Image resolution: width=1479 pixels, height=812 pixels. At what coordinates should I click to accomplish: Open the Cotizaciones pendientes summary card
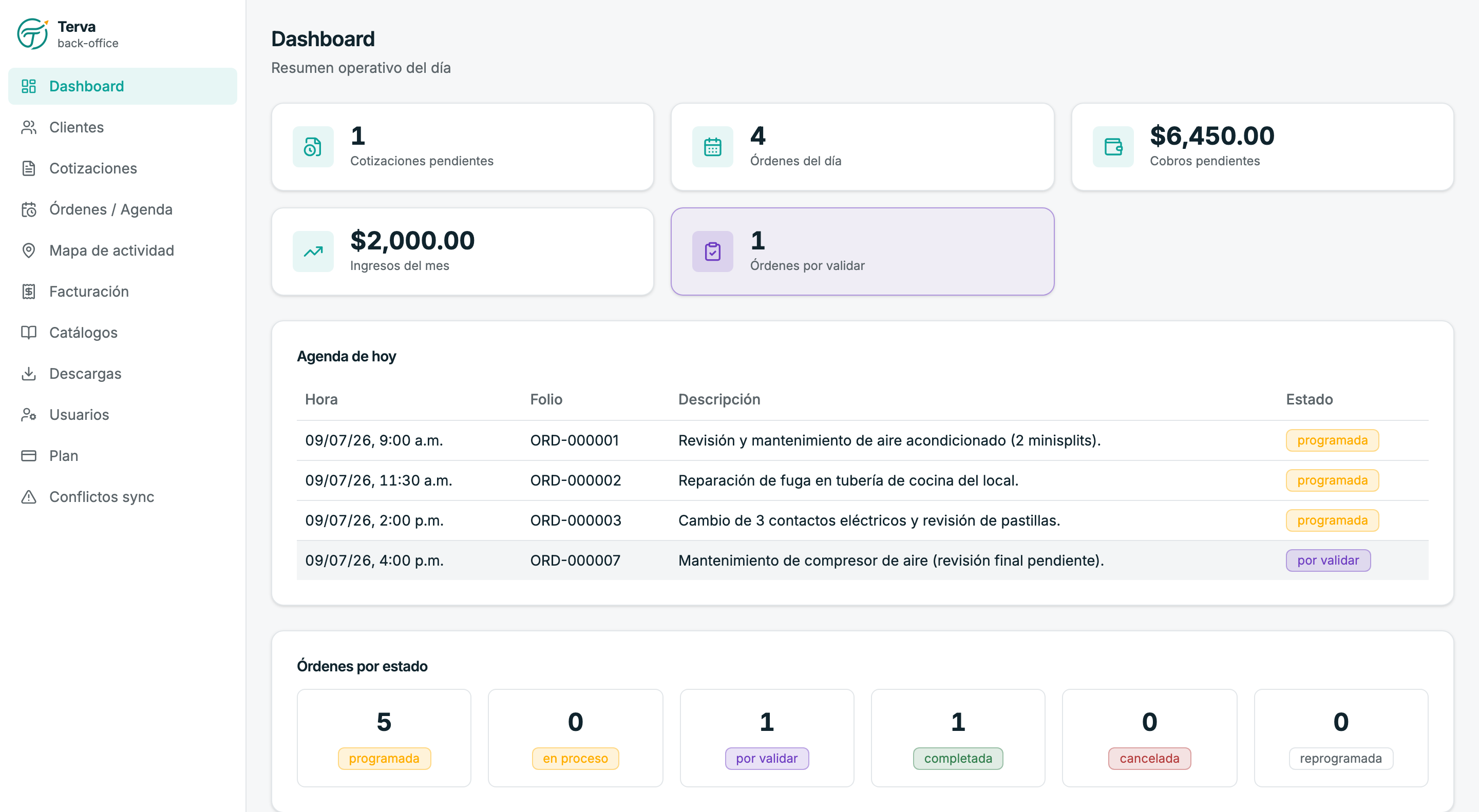(463, 147)
